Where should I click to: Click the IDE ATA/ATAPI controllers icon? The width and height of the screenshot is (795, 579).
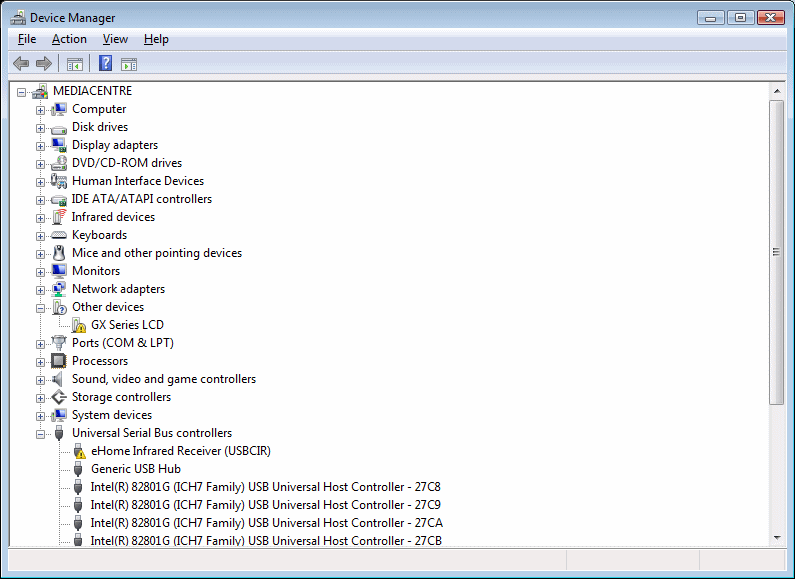[59, 200]
